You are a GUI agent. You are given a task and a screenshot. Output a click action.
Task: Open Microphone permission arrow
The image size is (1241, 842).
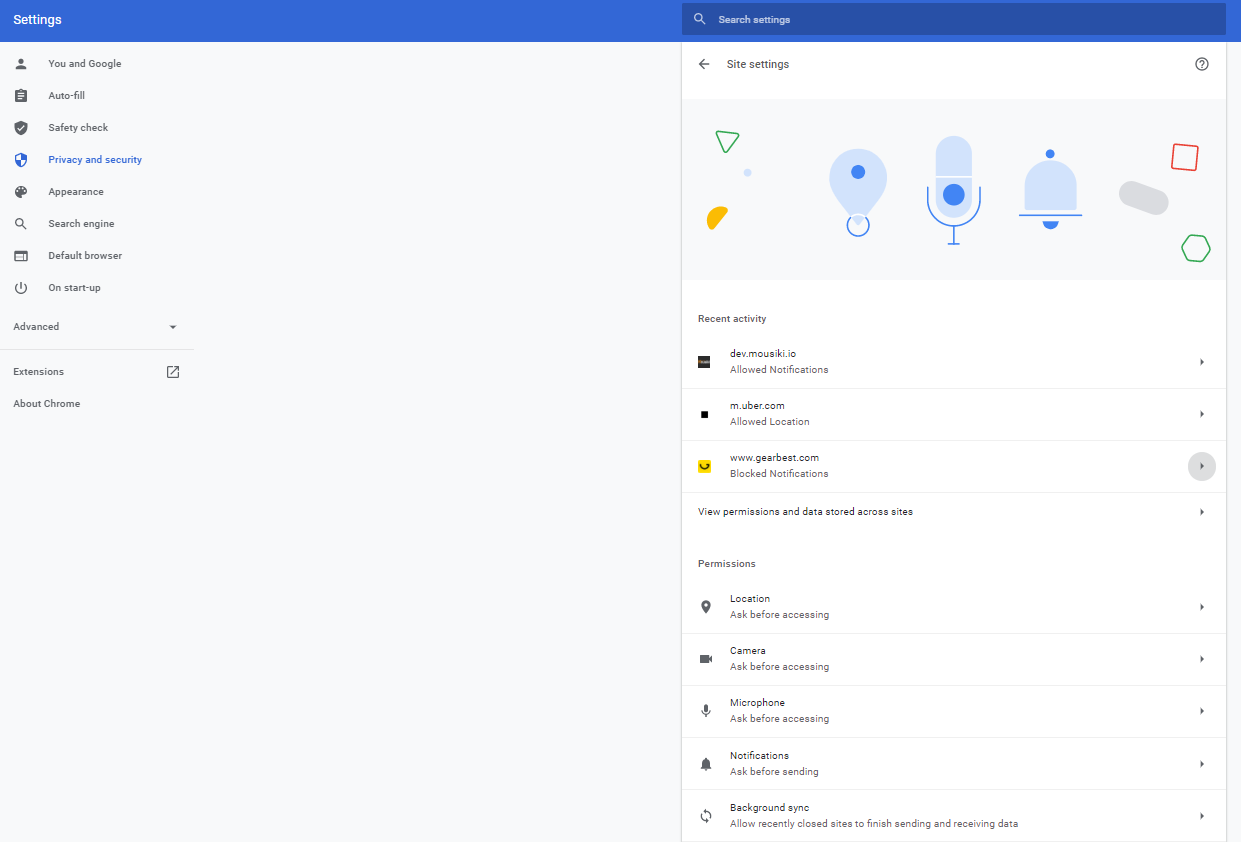1202,711
